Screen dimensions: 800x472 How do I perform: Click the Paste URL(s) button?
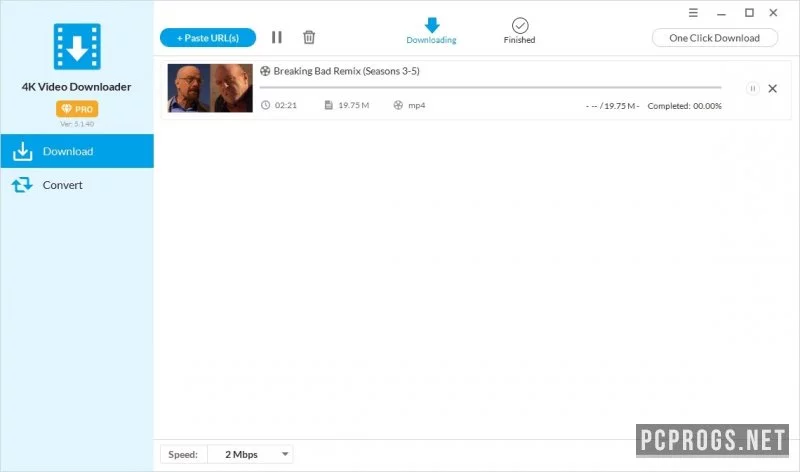208,38
